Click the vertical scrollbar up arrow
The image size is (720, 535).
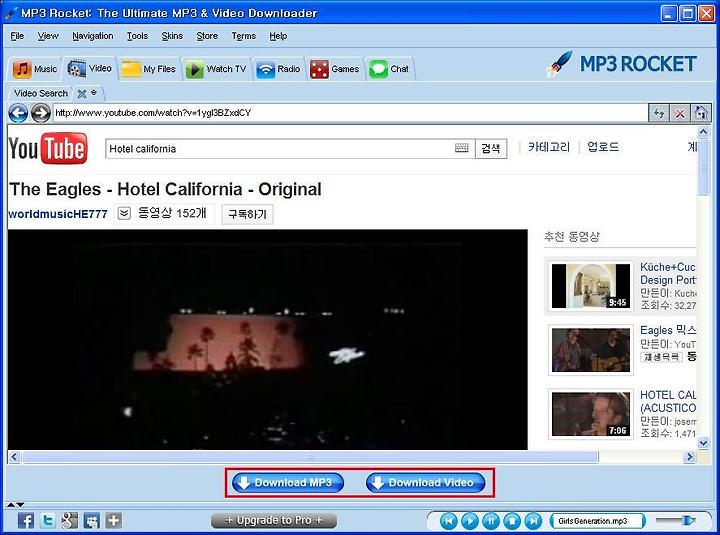tap(703, 132)
